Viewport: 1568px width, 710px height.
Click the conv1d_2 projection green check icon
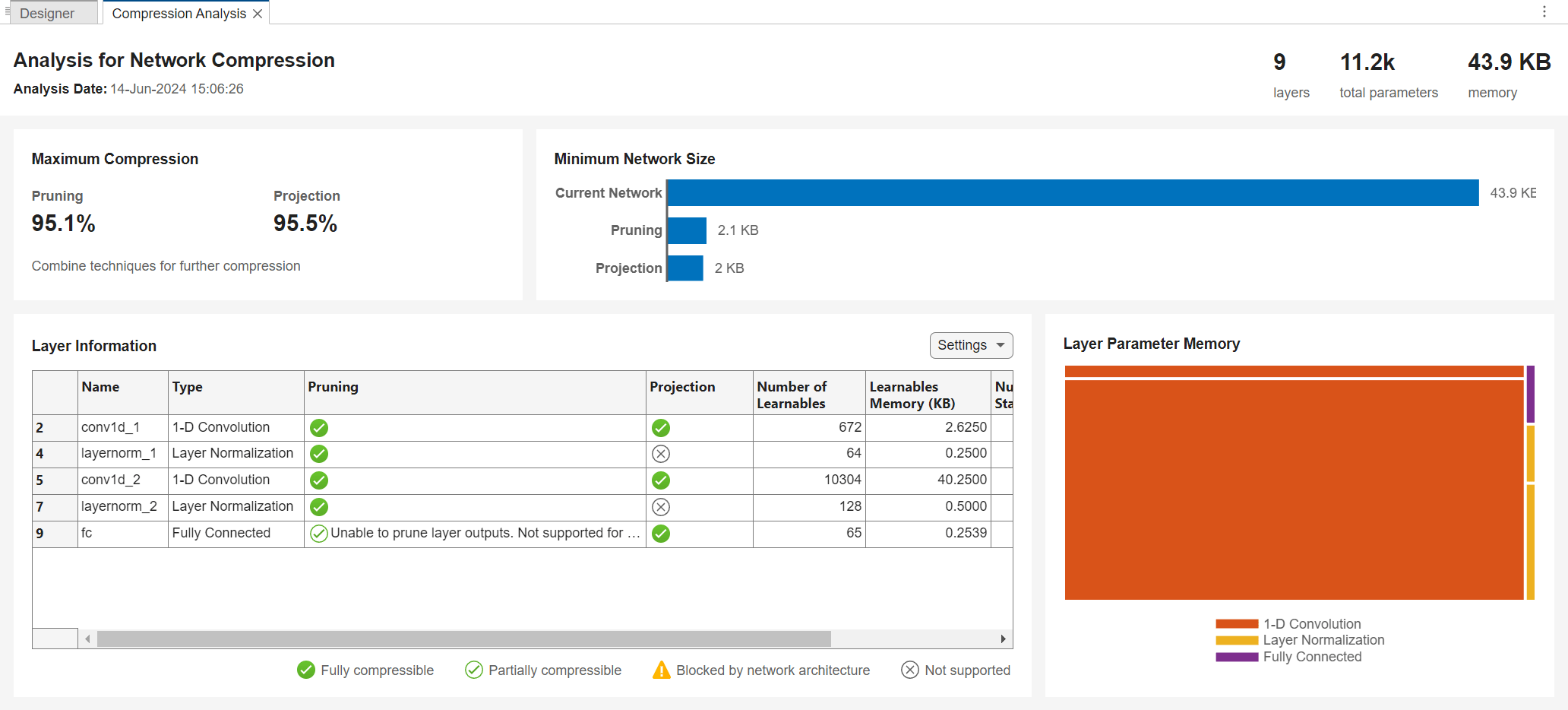(661, 480)
